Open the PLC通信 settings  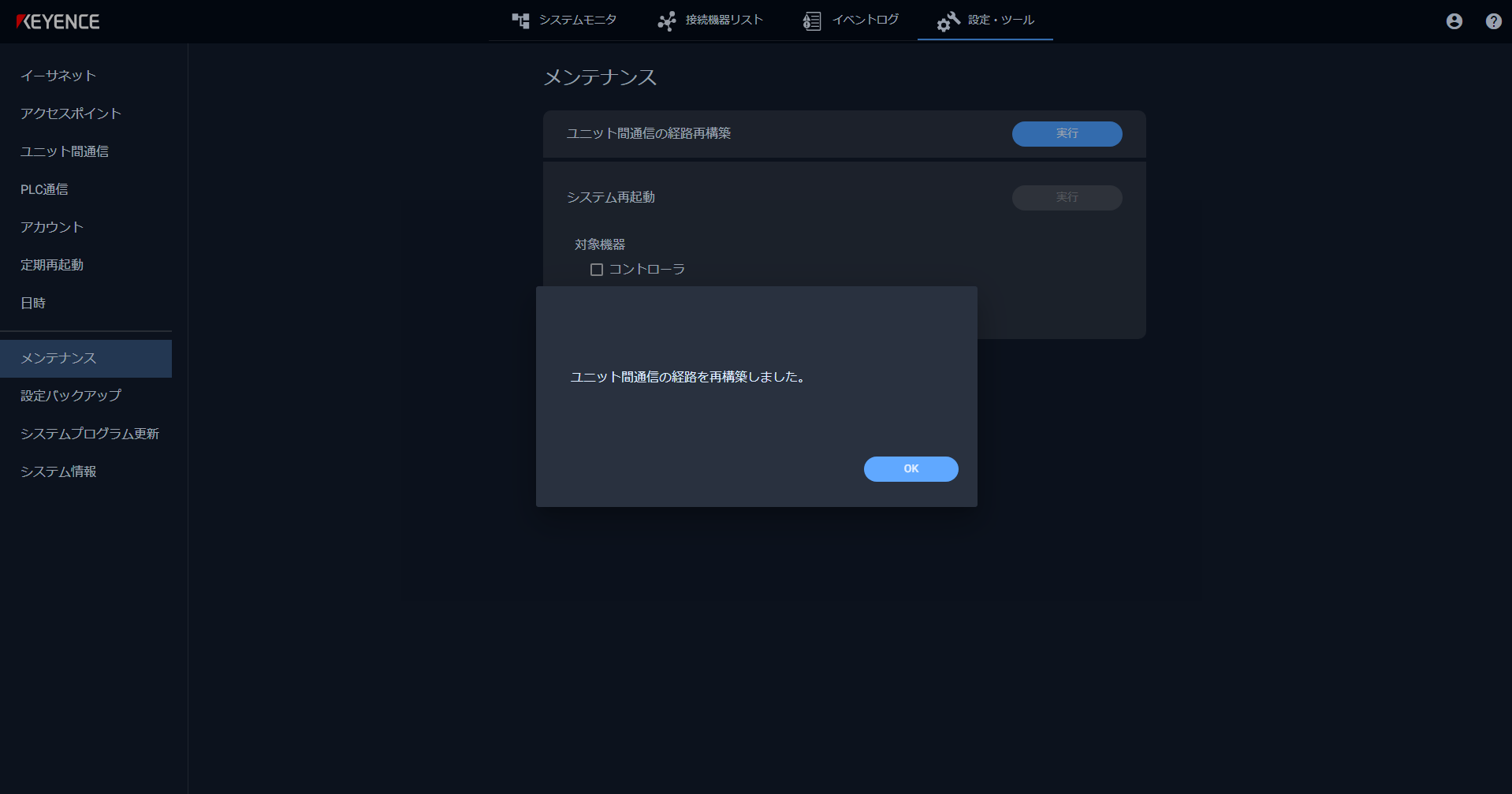point(44,189)
